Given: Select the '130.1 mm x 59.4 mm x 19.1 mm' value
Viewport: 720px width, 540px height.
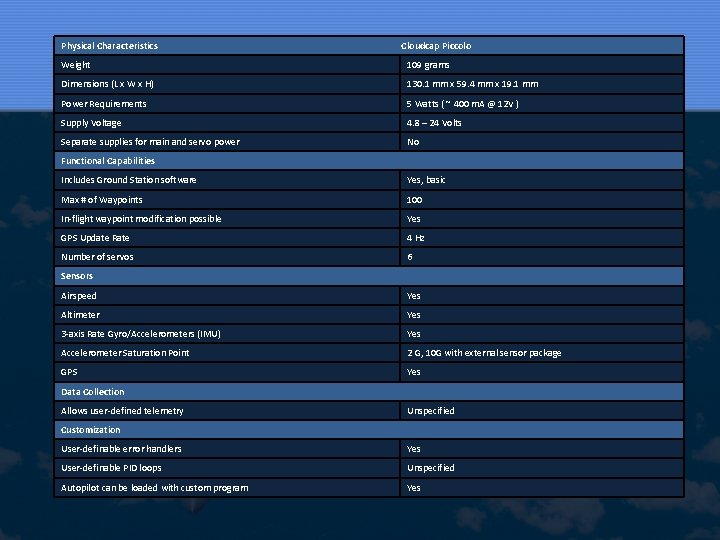Looking at the screenshot, I should click(x=472, y=84).
